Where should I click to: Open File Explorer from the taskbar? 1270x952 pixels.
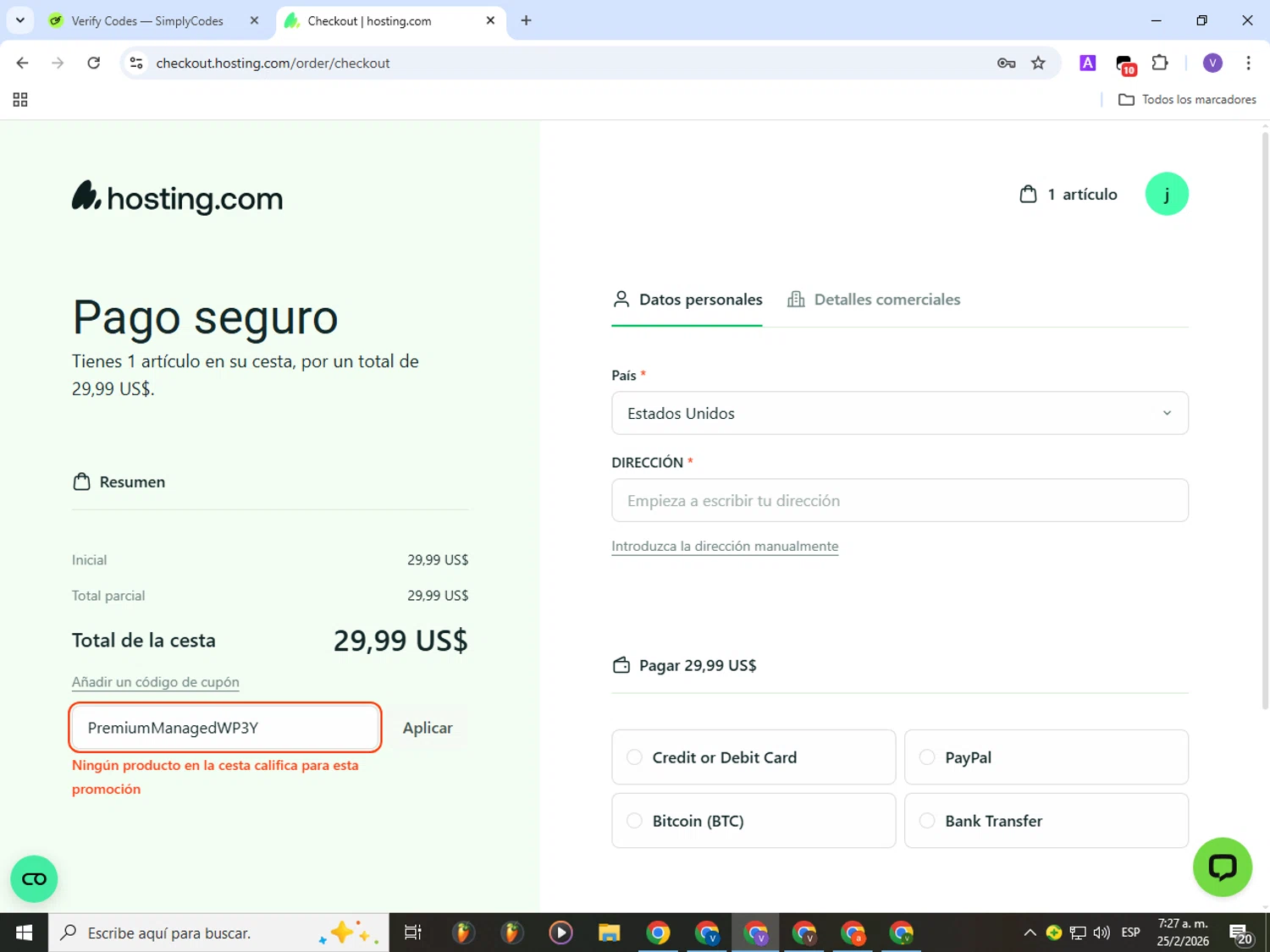click(609, 933)
